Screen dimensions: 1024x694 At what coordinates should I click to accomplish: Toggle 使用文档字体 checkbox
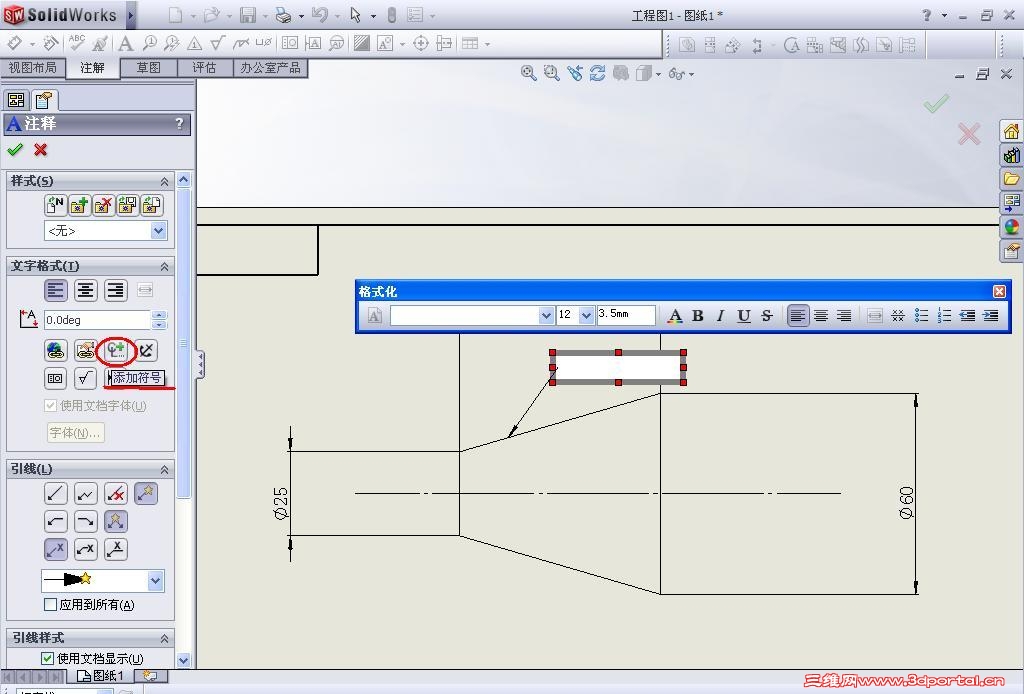click(x=50, y=405)
